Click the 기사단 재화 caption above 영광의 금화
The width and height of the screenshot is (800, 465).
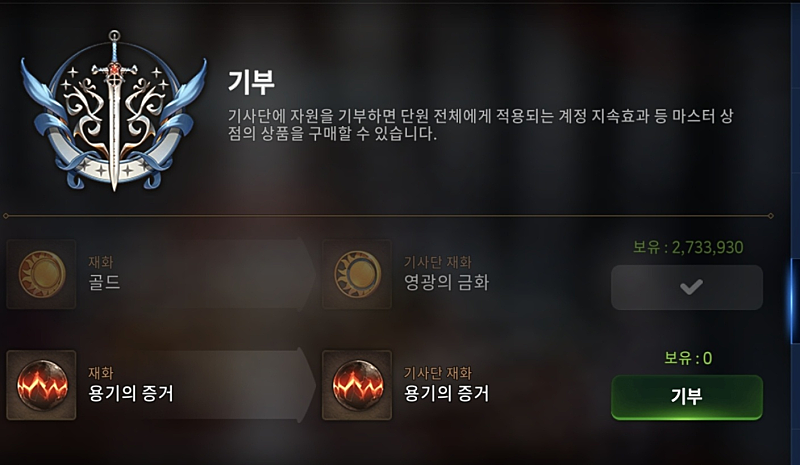pos(438,262)
